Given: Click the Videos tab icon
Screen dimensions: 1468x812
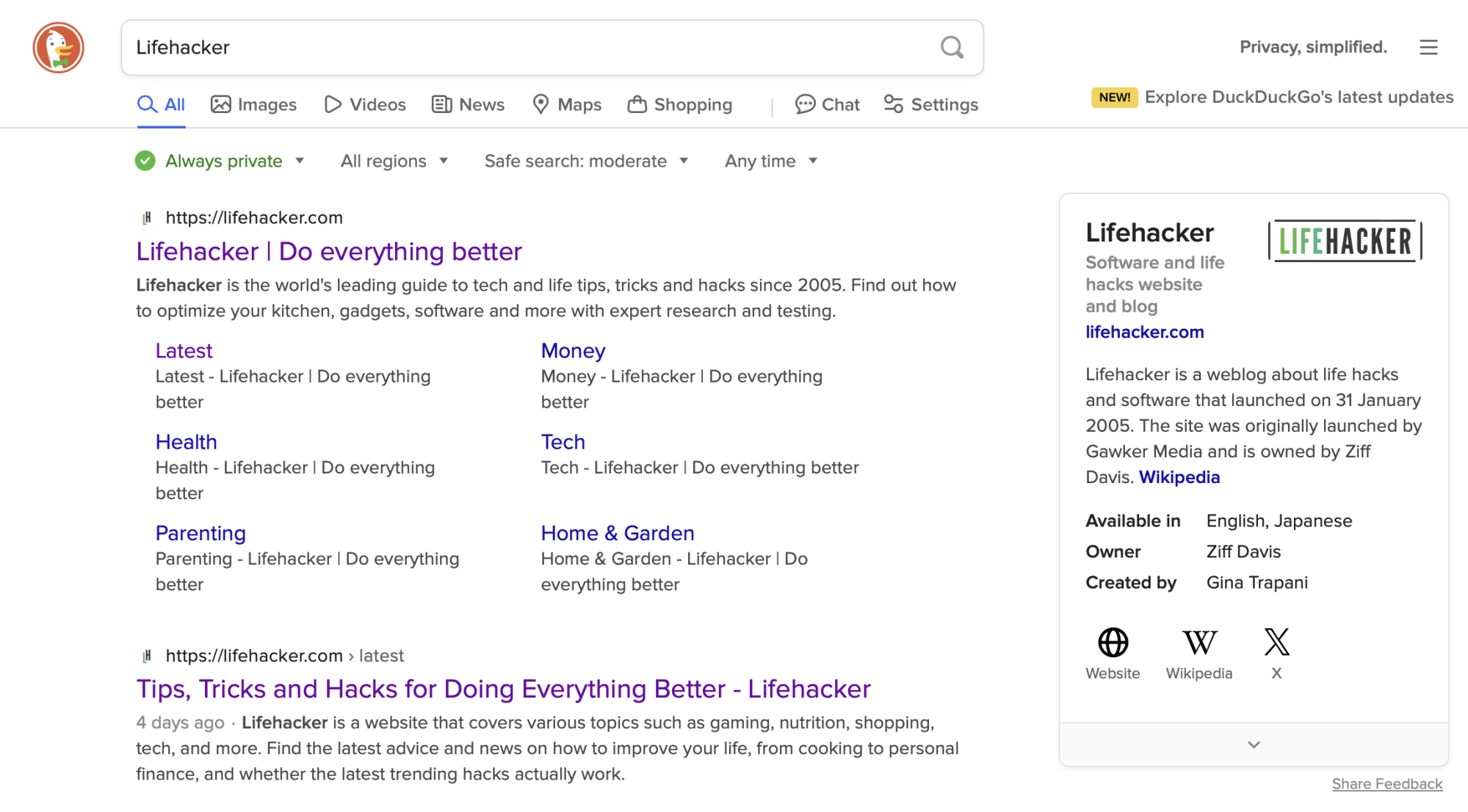Looking at the screenshot, I should click(333, 104).
